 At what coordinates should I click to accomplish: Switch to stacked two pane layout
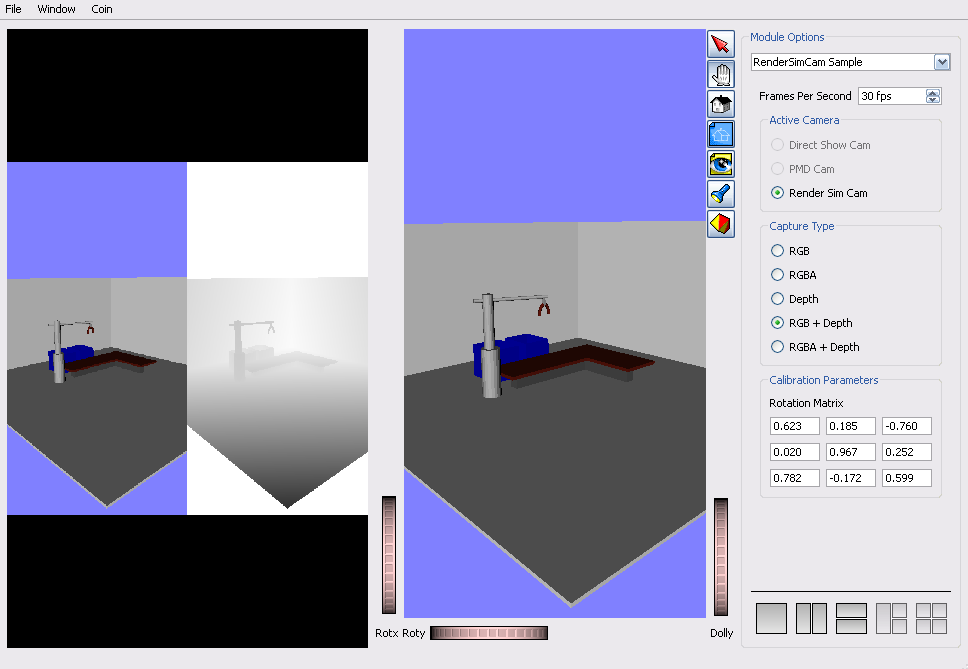click(851, 618)
